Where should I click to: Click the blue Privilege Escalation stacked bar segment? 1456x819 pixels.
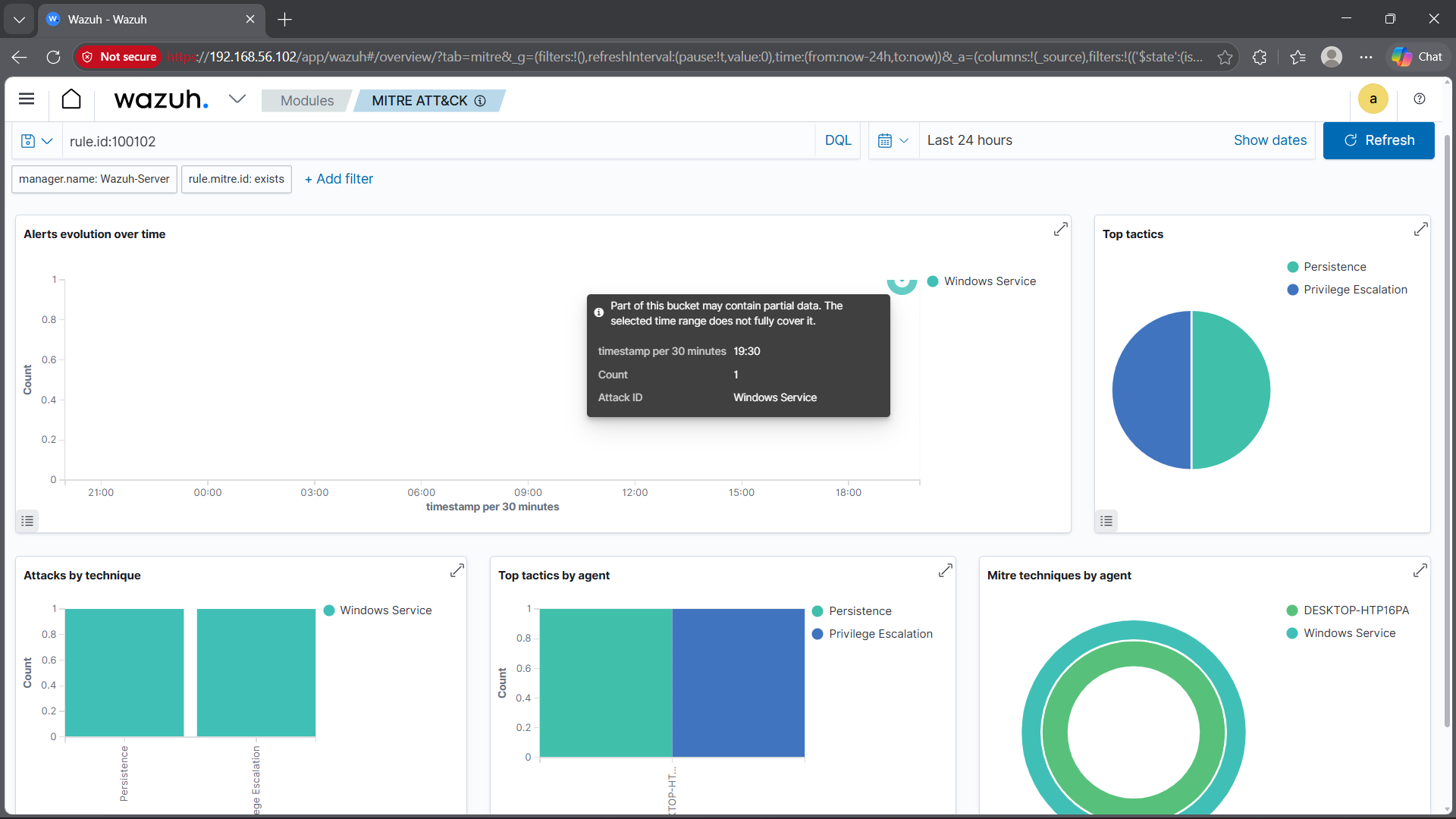(739, 682)
